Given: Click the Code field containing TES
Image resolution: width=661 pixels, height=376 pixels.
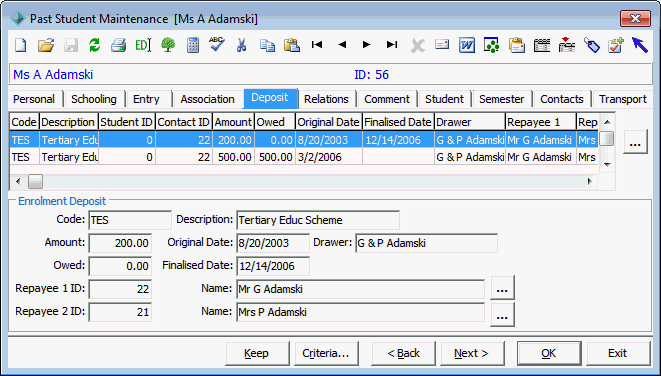Looking at the screenshot, I should [x=130, y=220].
